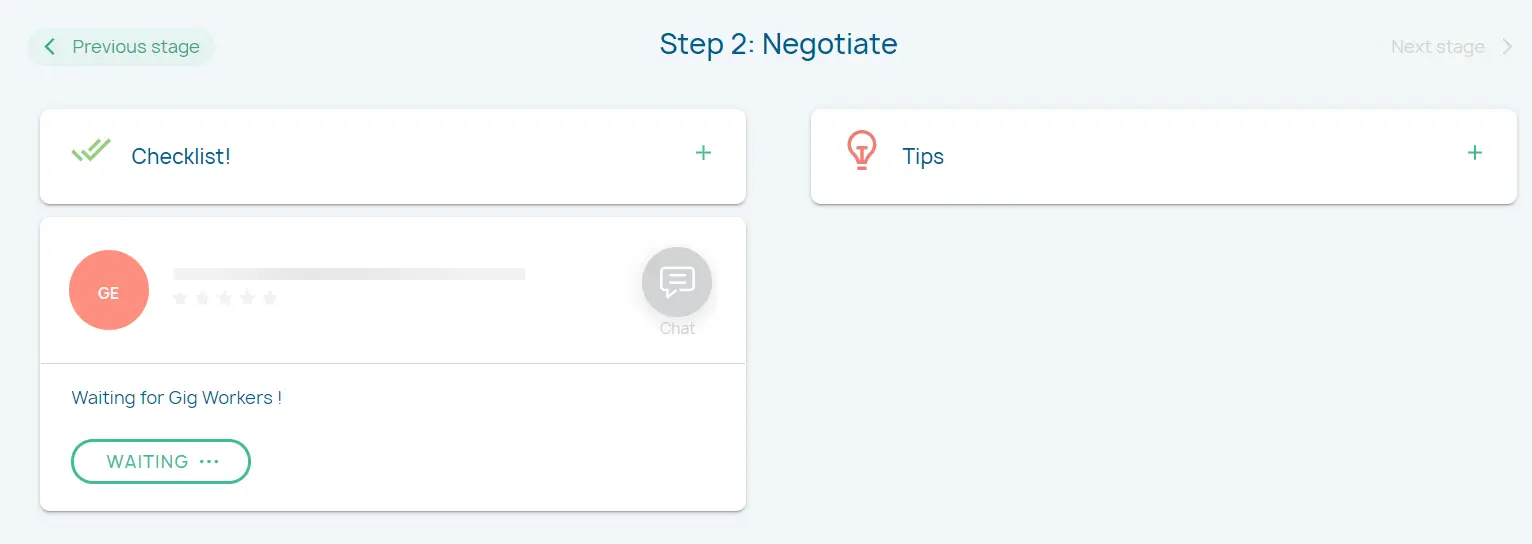Click the Waiting for Gig Workers message
The image size is (1532, 544).
pos(177,398)
